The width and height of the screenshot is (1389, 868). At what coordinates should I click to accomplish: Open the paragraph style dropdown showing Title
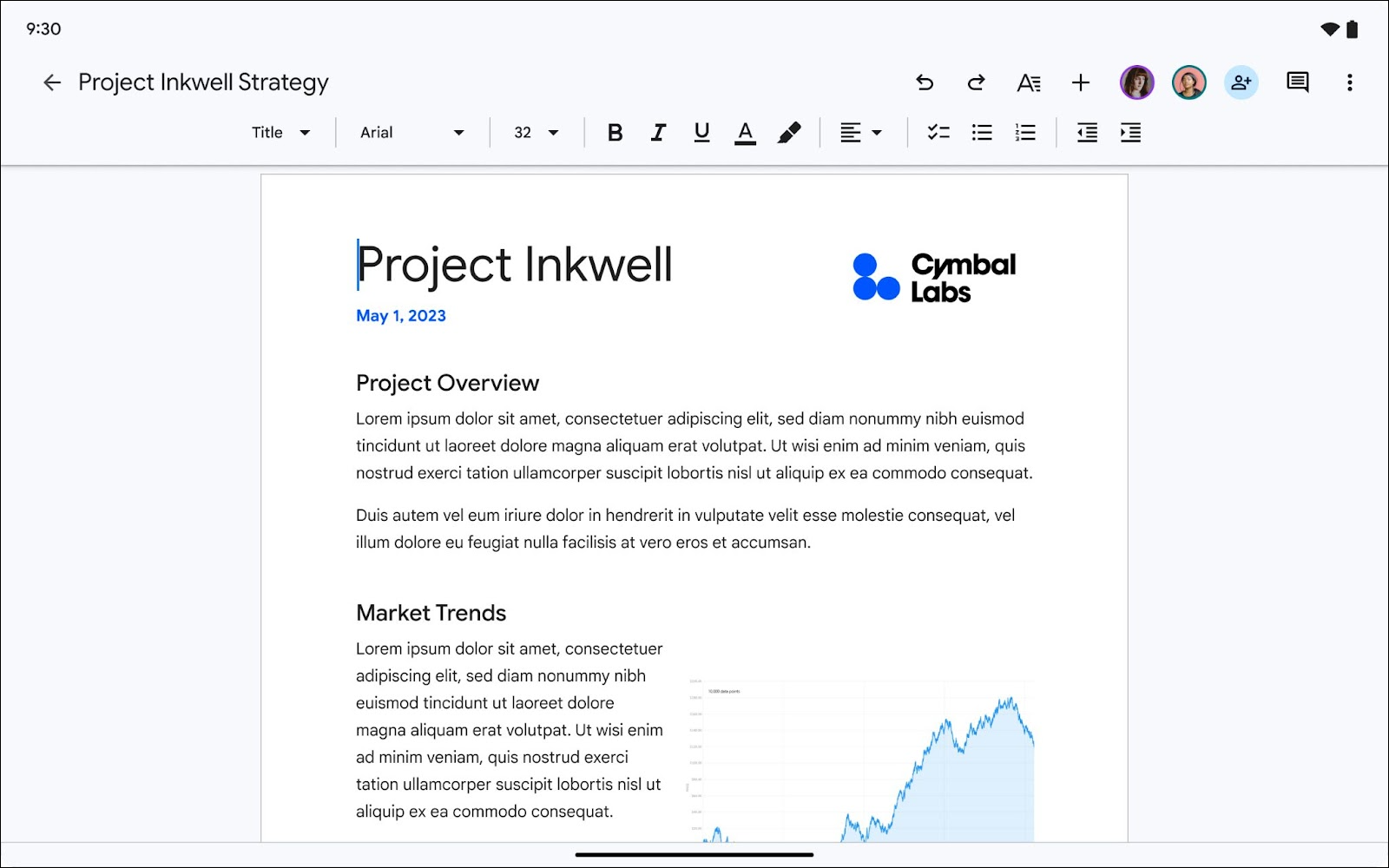pyautogui.click(x=280, y=132)
